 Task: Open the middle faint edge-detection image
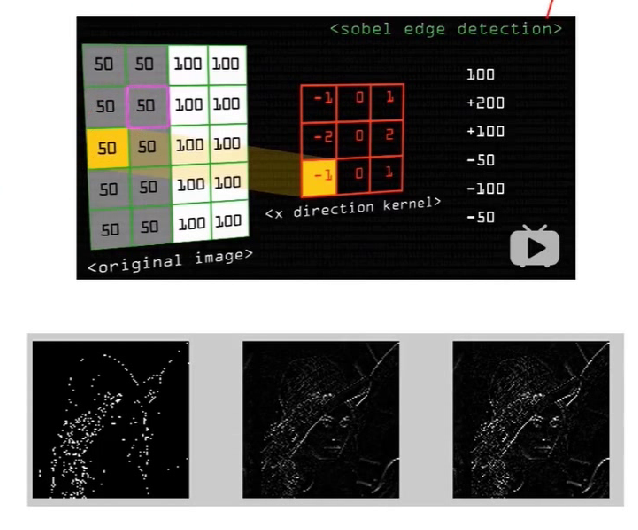tap(321, 420)
